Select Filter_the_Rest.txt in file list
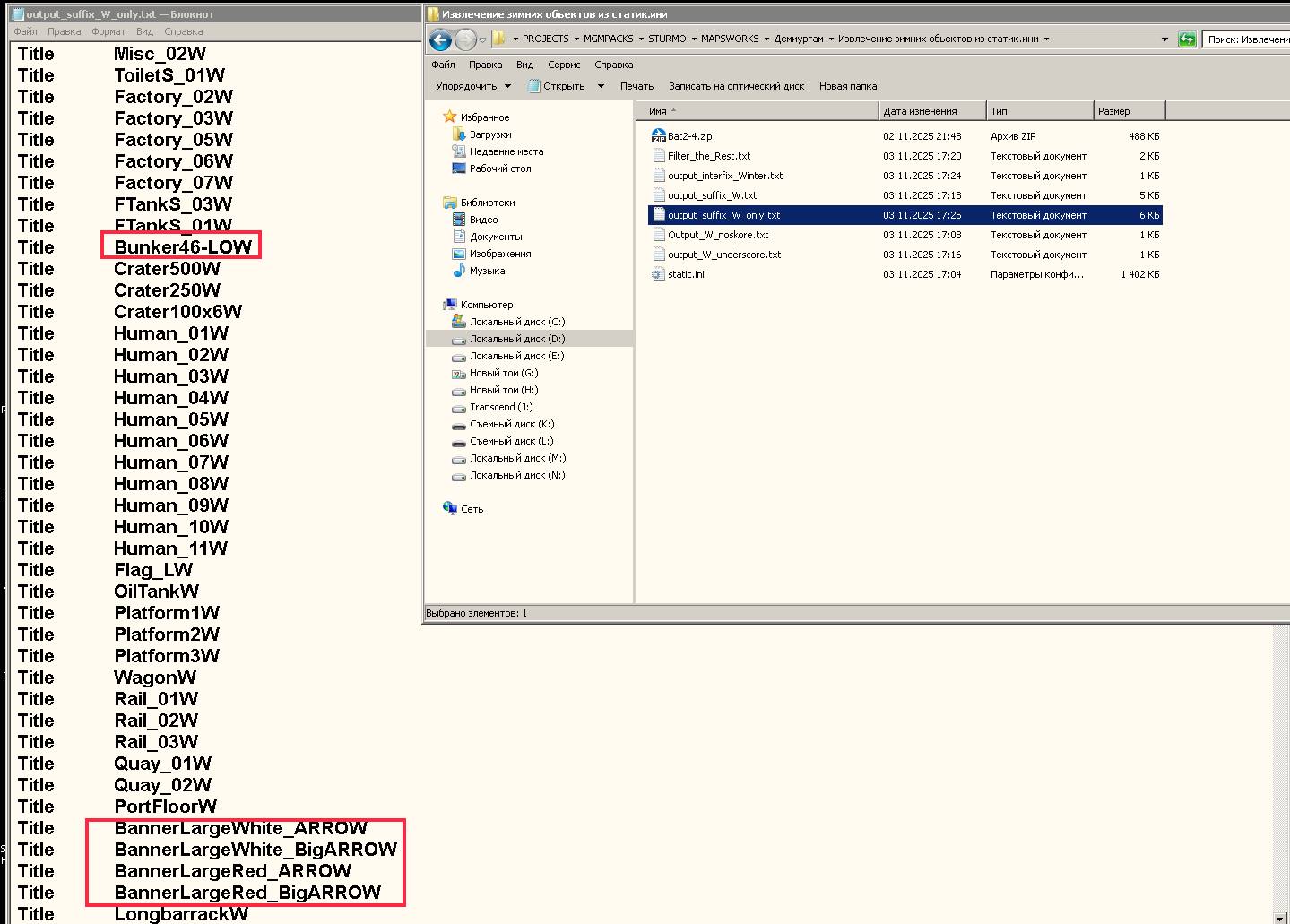 [x=708, y=156]
